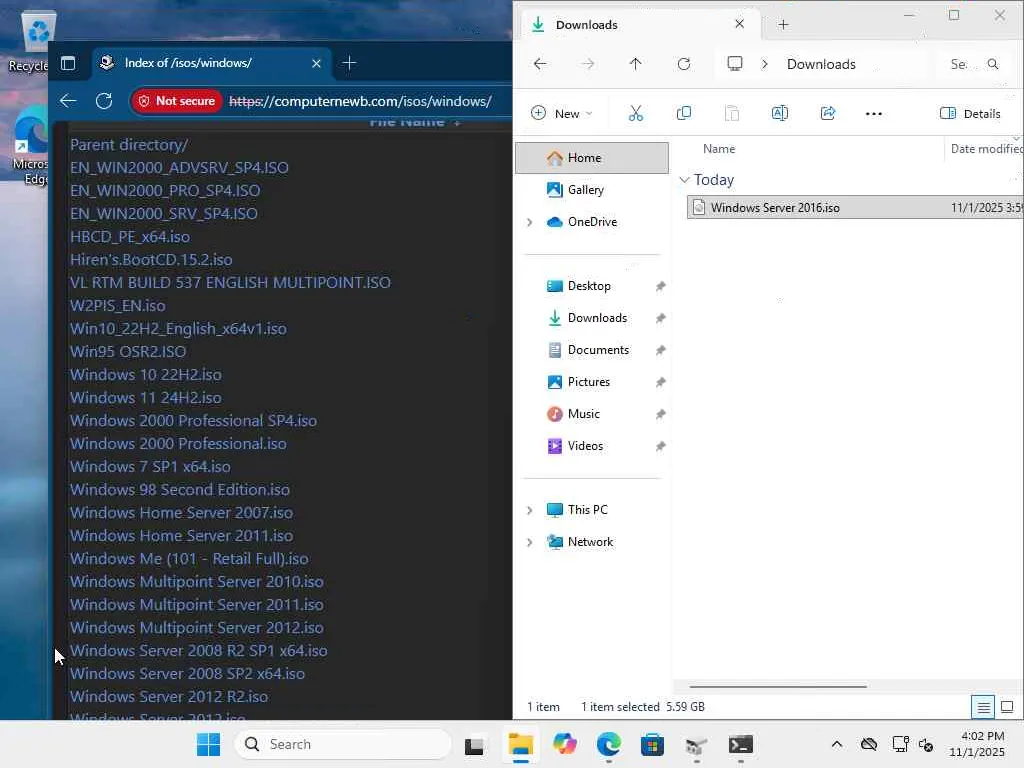Image resolution: width=1024 pixels, height=768 pixels.
Task: Open Win10_22H2_English_x64v1.iso link
Action: (178, 328)
